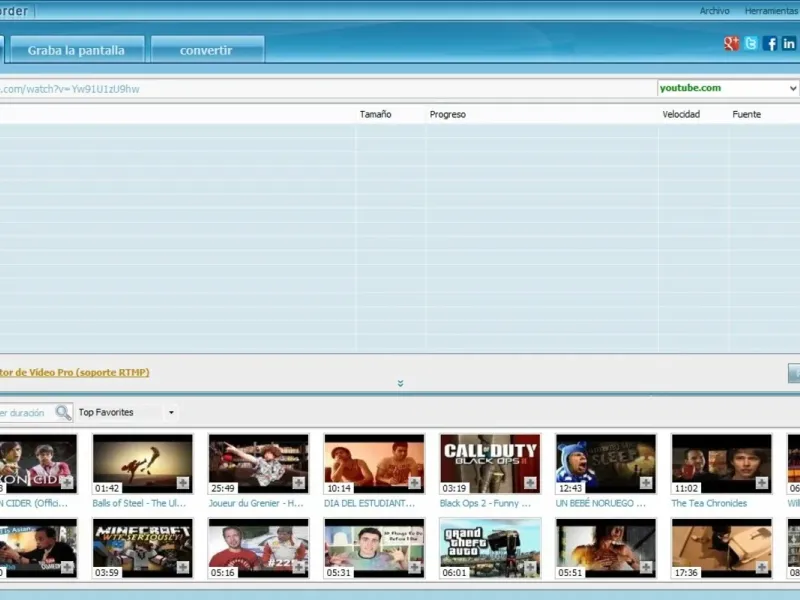
Task: Add Balls of Steel video with plus icon
Action: tap(183, 483)
